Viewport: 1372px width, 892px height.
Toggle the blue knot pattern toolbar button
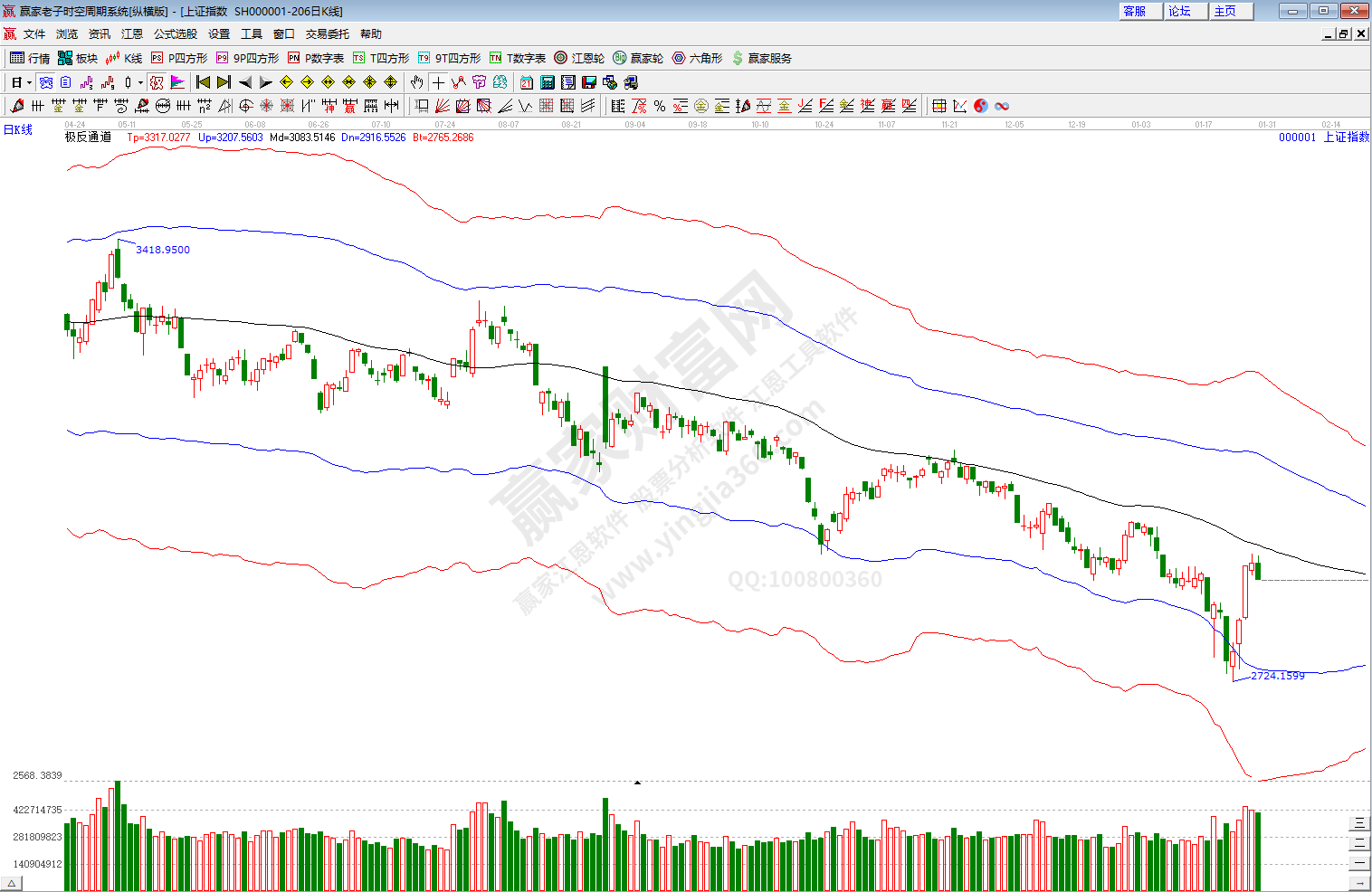pos(46,82)
